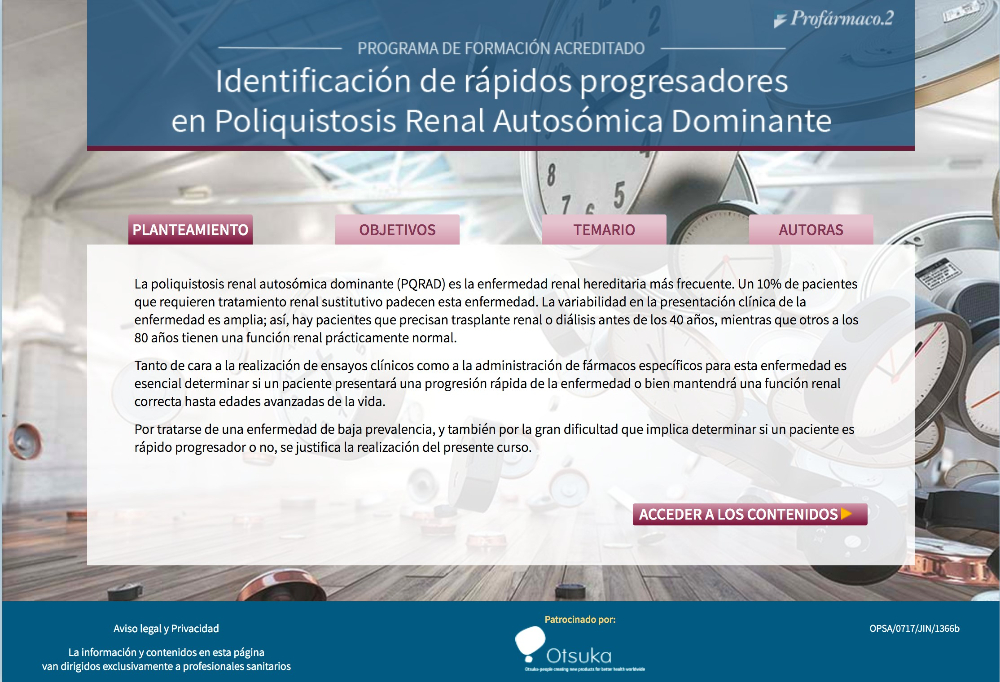Click the course title heading 'Identificación de rápidos progresadores'
Screen dimensions: 1000x682
pyautogui.click(x=501, y=81)
